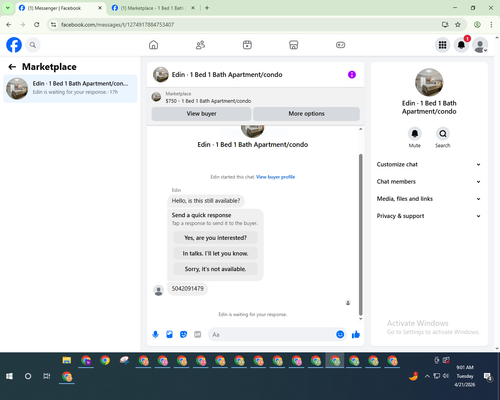Open the tab search dropdown arrow
The image size is (500, 400).
tap(8, 8)
